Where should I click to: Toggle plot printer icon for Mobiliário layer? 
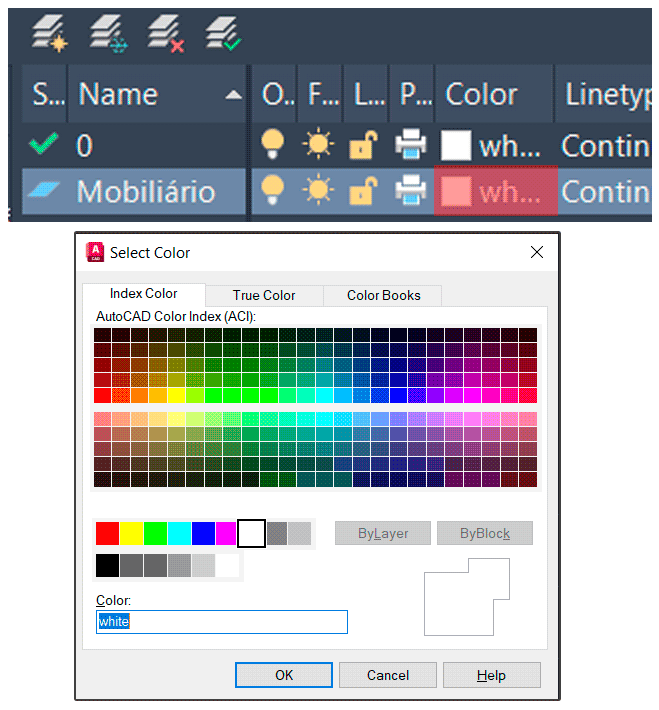tap(411, 190)
